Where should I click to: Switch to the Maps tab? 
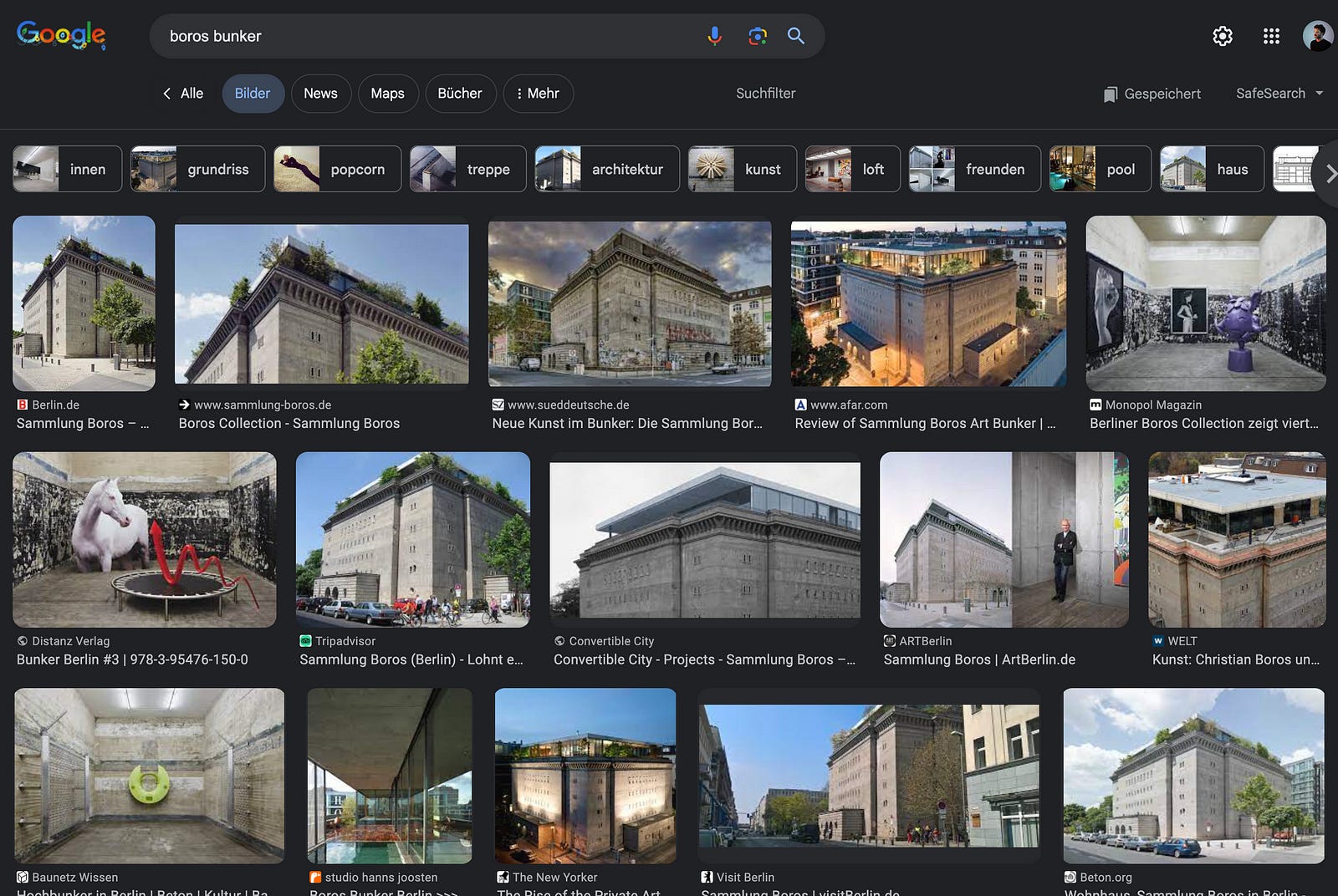pyautogui.click(x=387, y=94)
